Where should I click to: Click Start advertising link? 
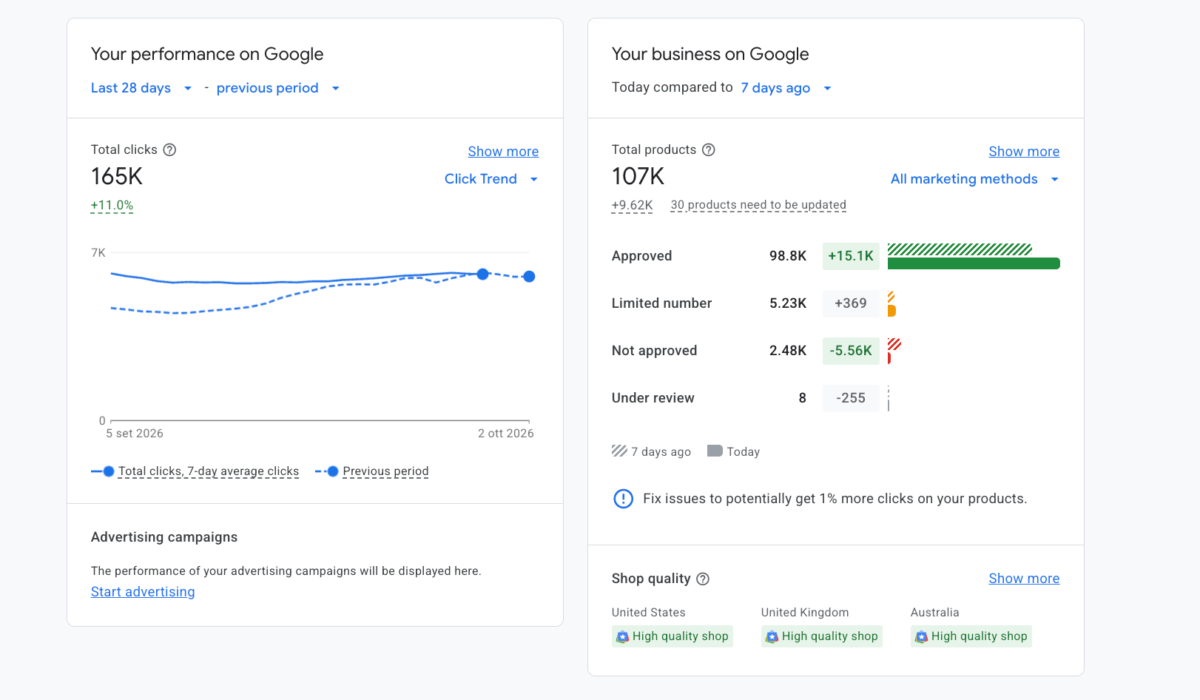143,592
